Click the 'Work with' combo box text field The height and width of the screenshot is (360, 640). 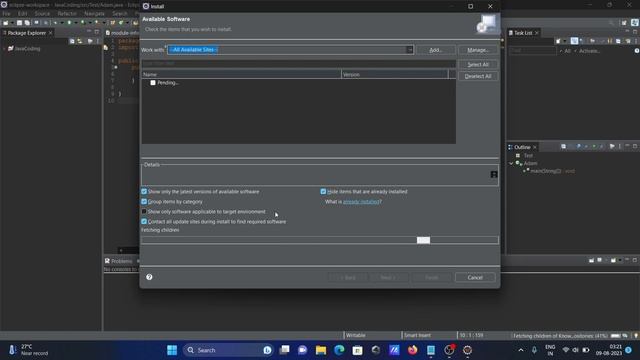[x=287, y=50]
